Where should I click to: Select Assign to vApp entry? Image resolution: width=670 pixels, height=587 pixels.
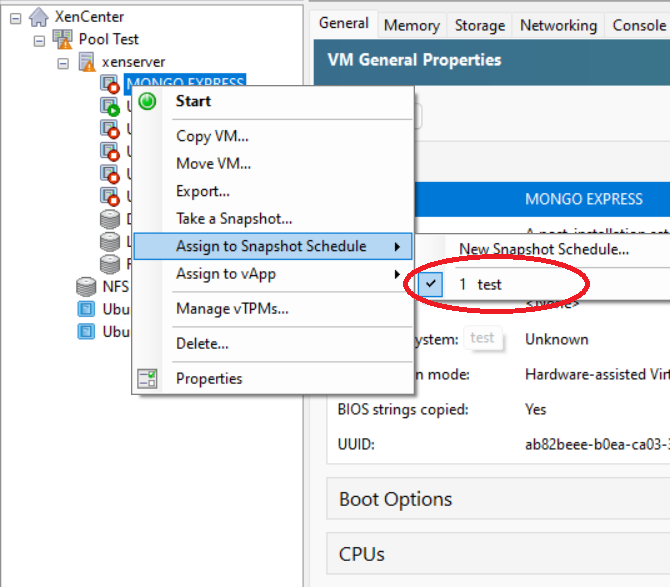point(273,274)
